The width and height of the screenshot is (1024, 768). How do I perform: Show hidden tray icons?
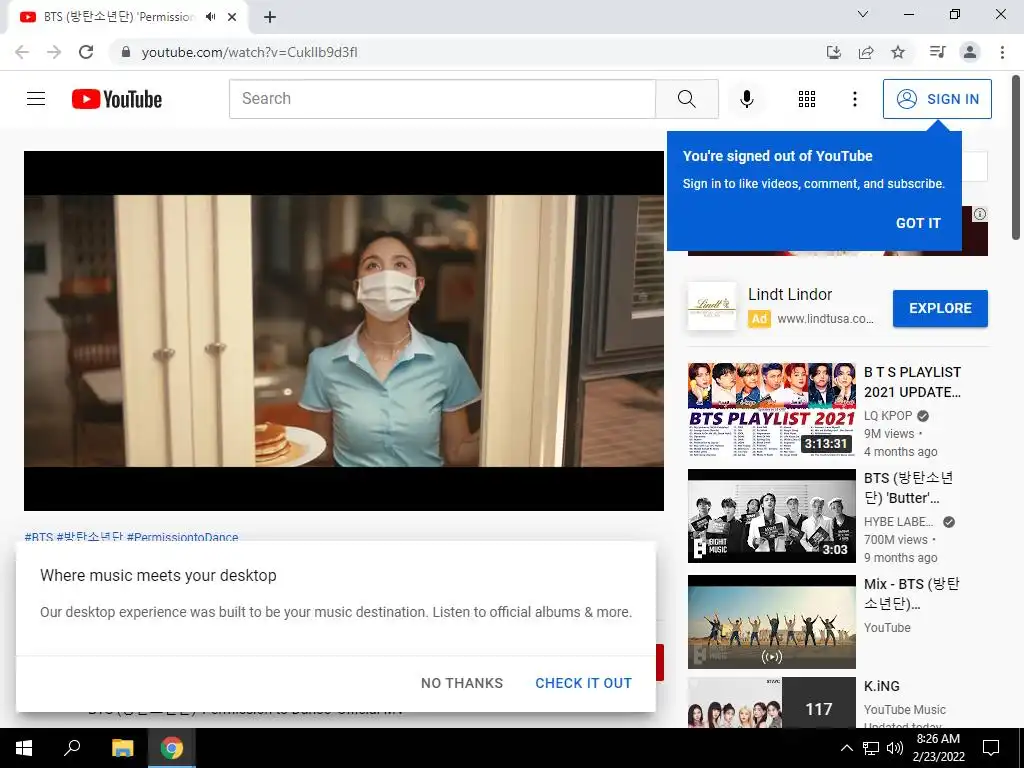(x=846, y=748)
